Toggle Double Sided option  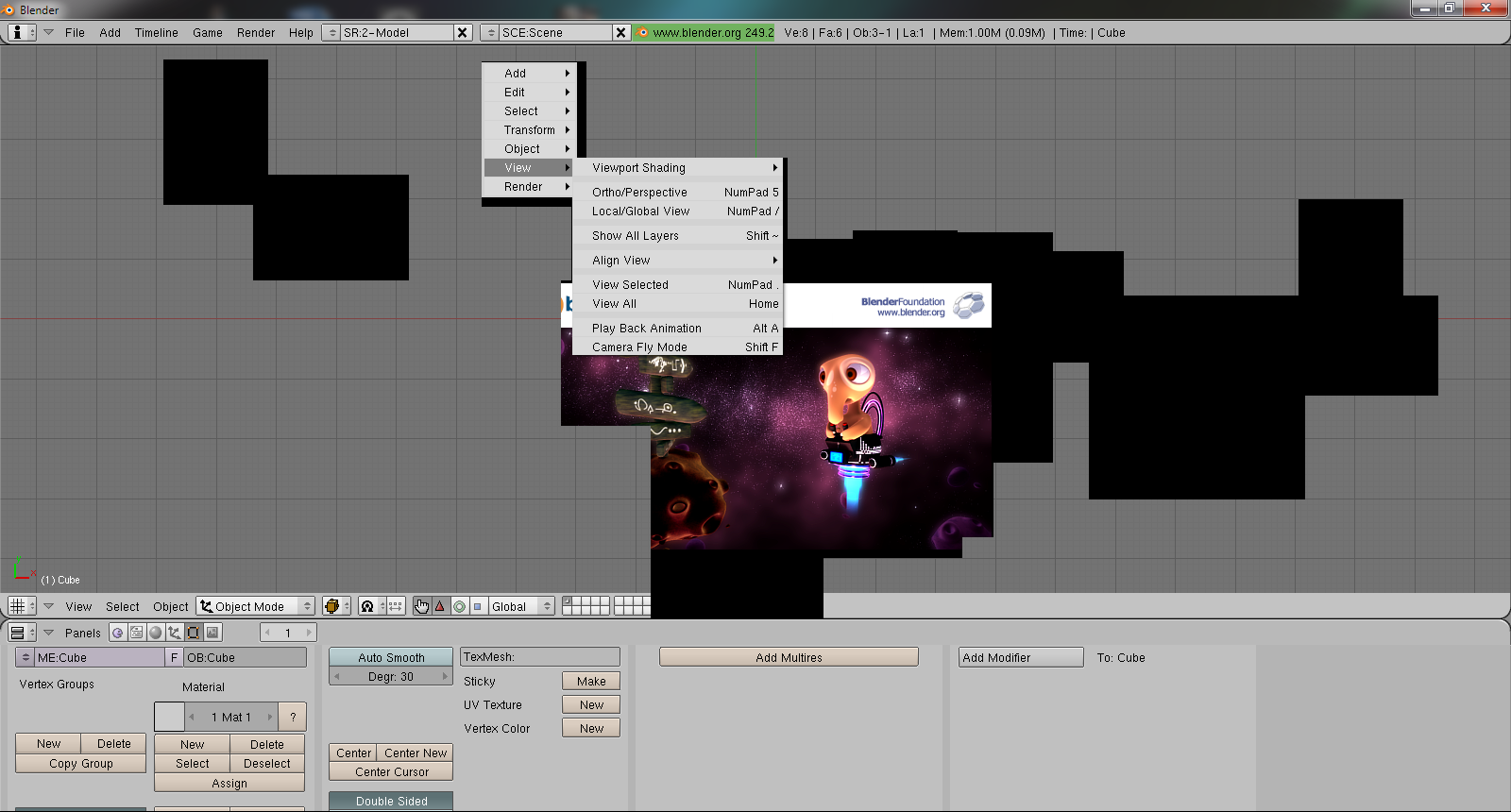pyautogui.click(x=391, y=801)
